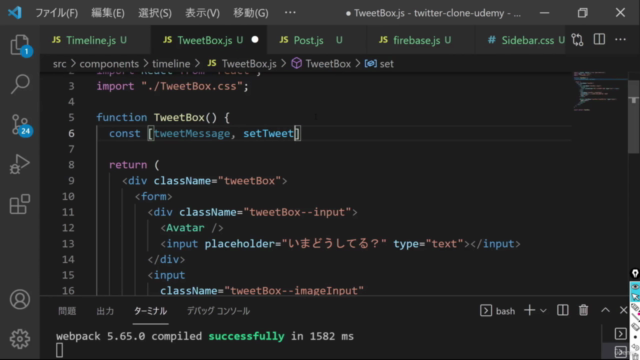Open the ファイル(F) menu
The height and width of the screenshot is (360, 640).
[56, 13]
